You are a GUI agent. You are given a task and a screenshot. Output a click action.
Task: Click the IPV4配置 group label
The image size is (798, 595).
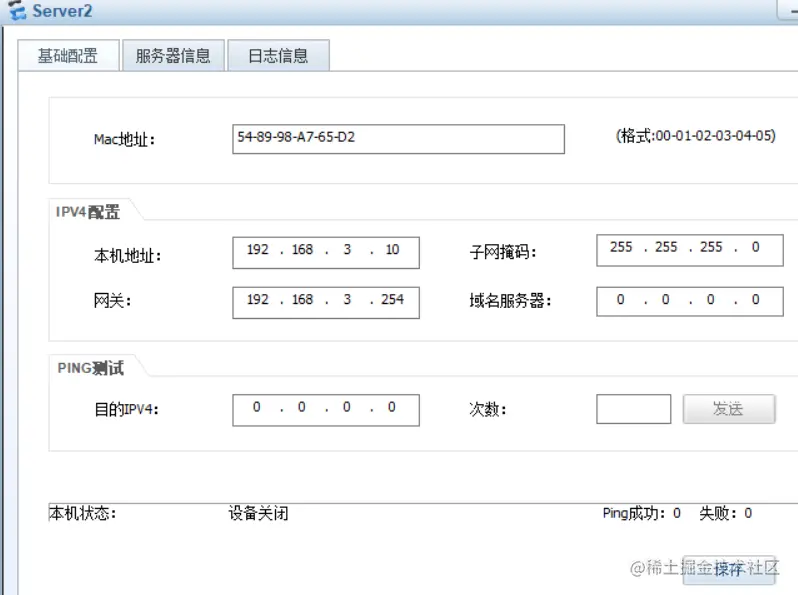pos(88,212)
